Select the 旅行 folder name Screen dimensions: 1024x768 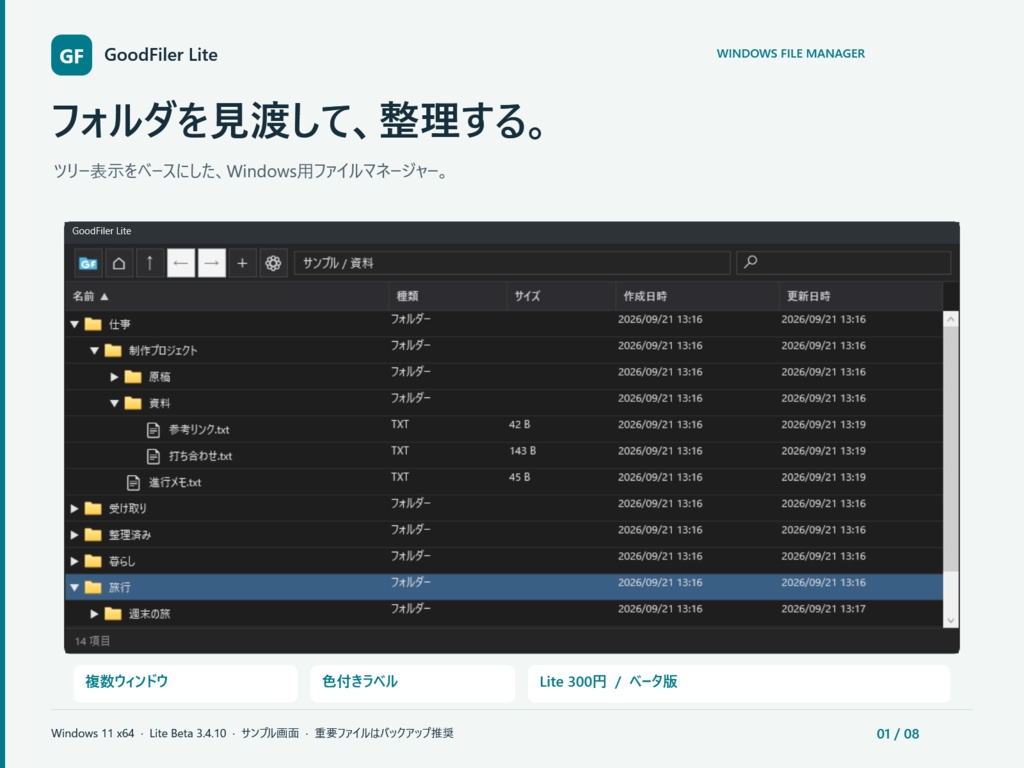(120, 588)
